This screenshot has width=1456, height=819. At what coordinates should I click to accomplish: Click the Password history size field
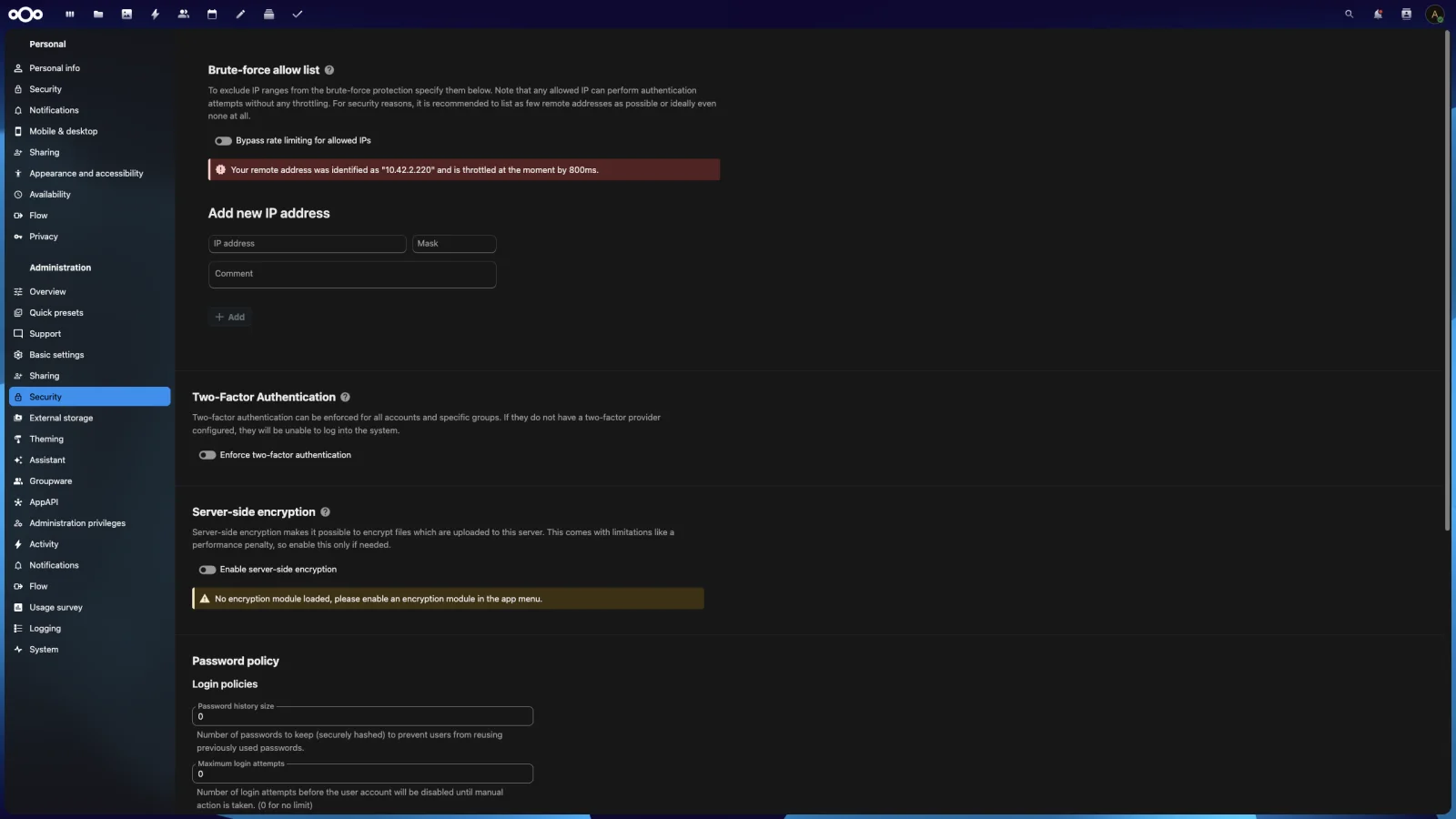coord(363,716)
